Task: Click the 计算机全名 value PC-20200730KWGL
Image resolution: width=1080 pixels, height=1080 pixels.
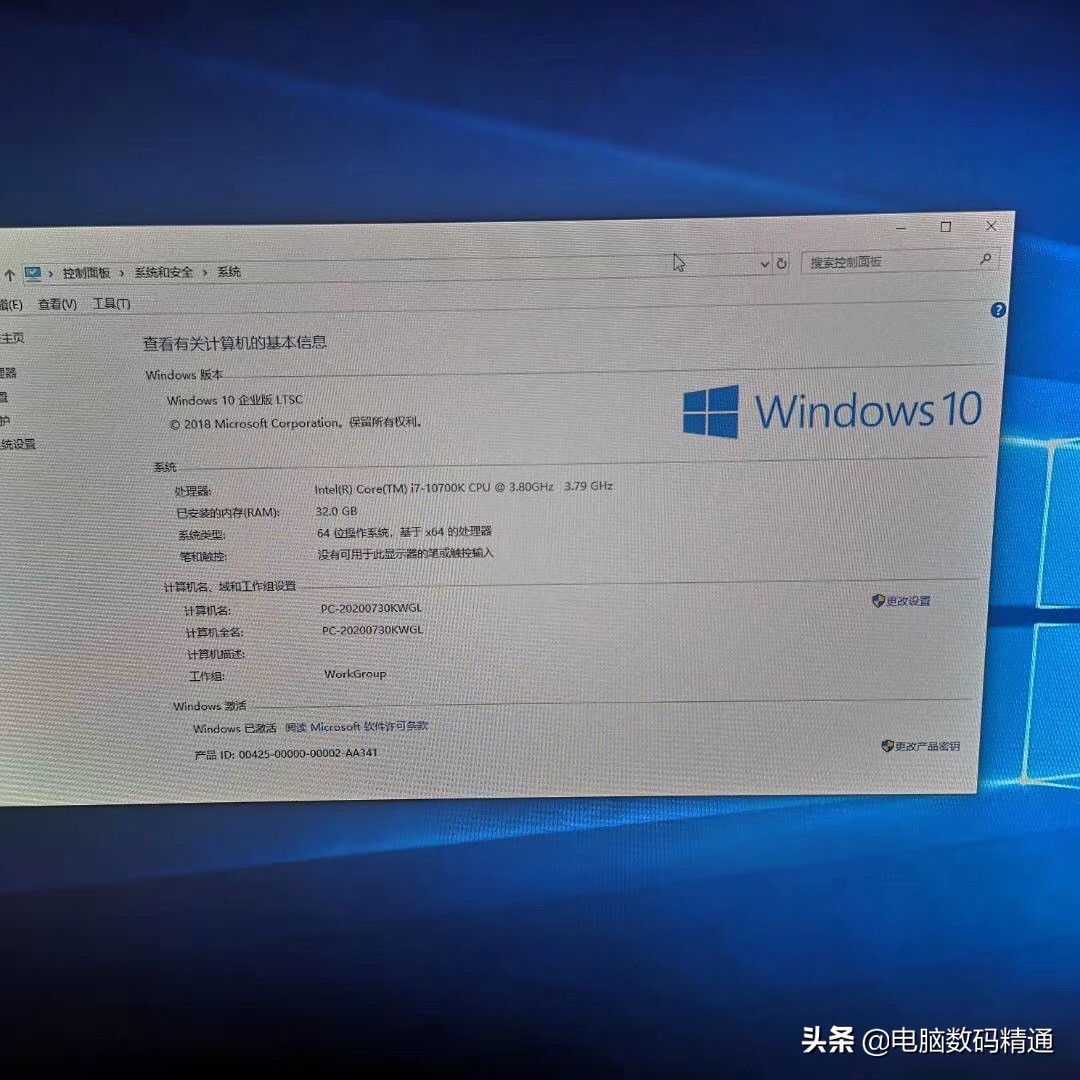Action: 373,630
